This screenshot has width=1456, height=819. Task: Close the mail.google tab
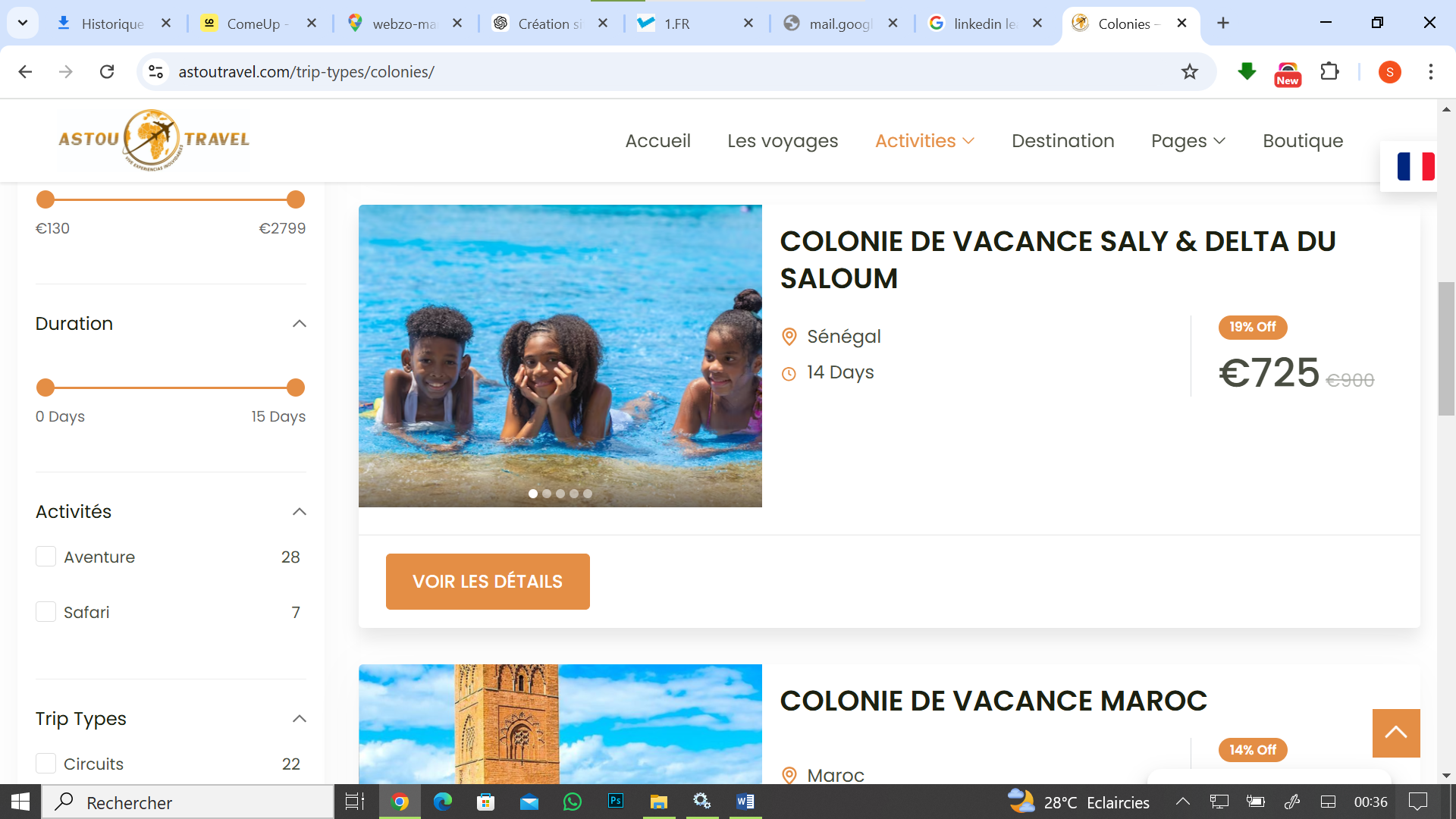coord(893,24)
